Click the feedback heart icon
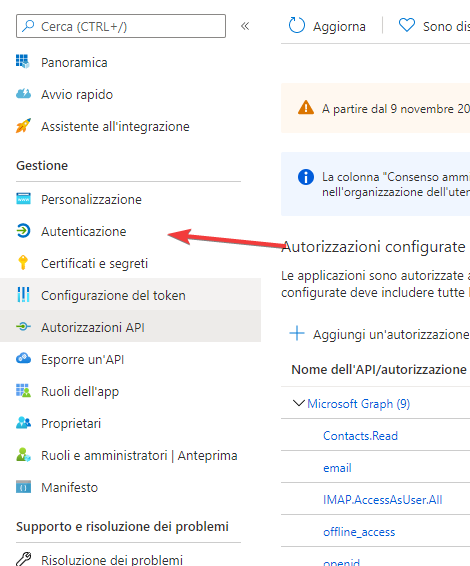The height and width of the screenshot is (566, 470). click(406, 25)
